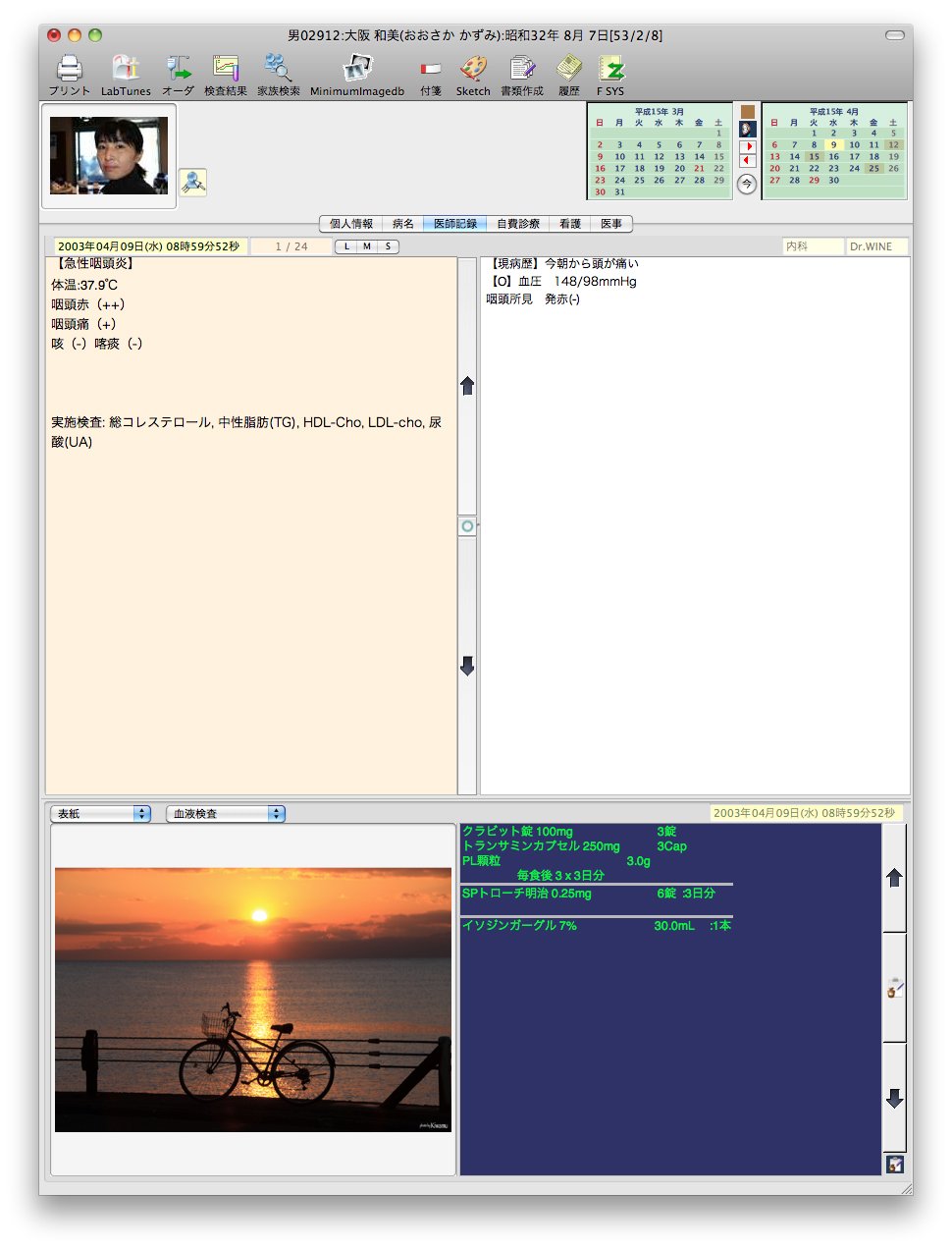The image size is (952, 1249).
Task: Advance calendar with red right arrow
Action: (x=748, y=146)
